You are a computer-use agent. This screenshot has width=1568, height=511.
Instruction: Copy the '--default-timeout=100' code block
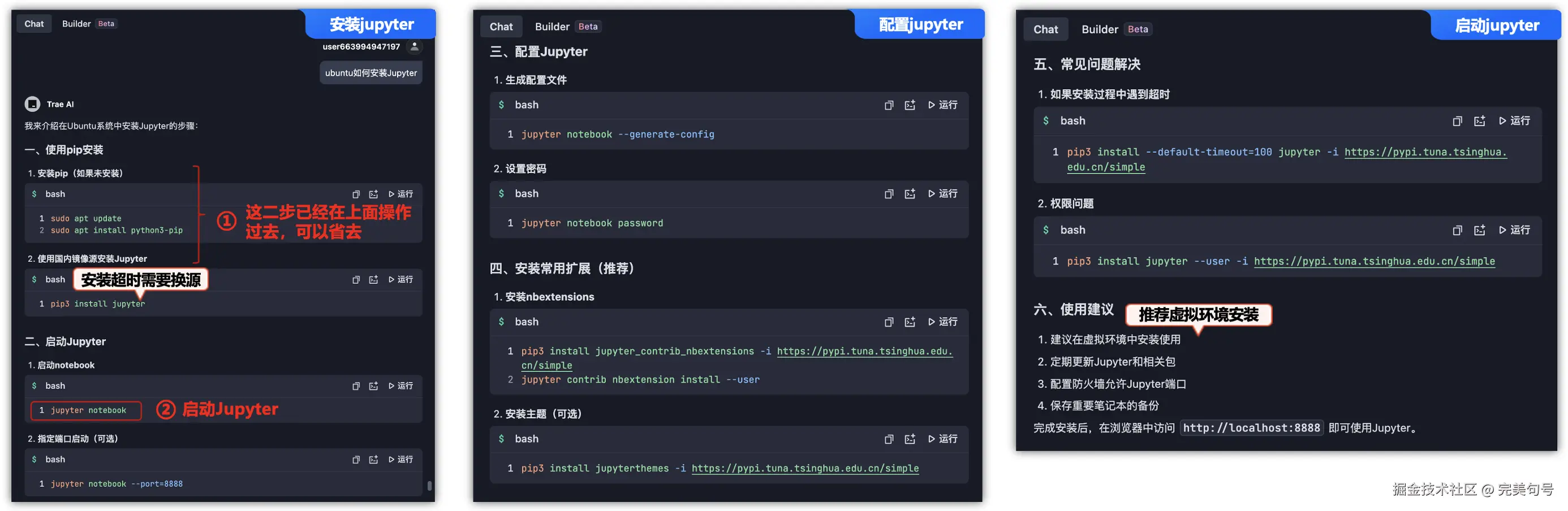(x=1457, y=121)
